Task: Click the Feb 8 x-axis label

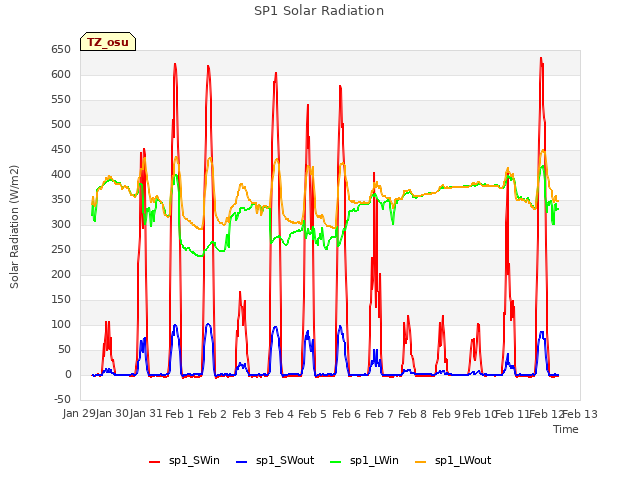Action: coord(413,414)
